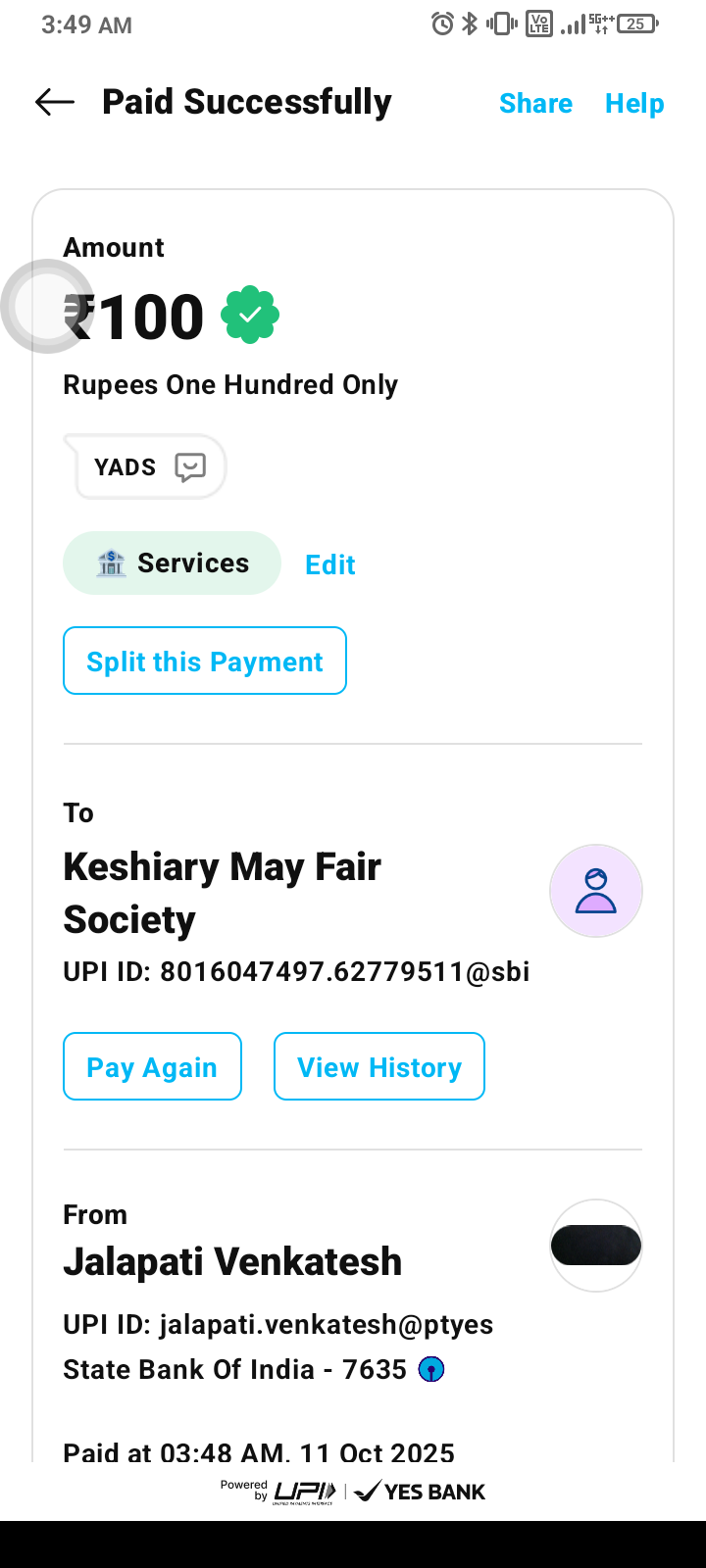
Task: Open the Help link
Action: click(x=634, y=103)
